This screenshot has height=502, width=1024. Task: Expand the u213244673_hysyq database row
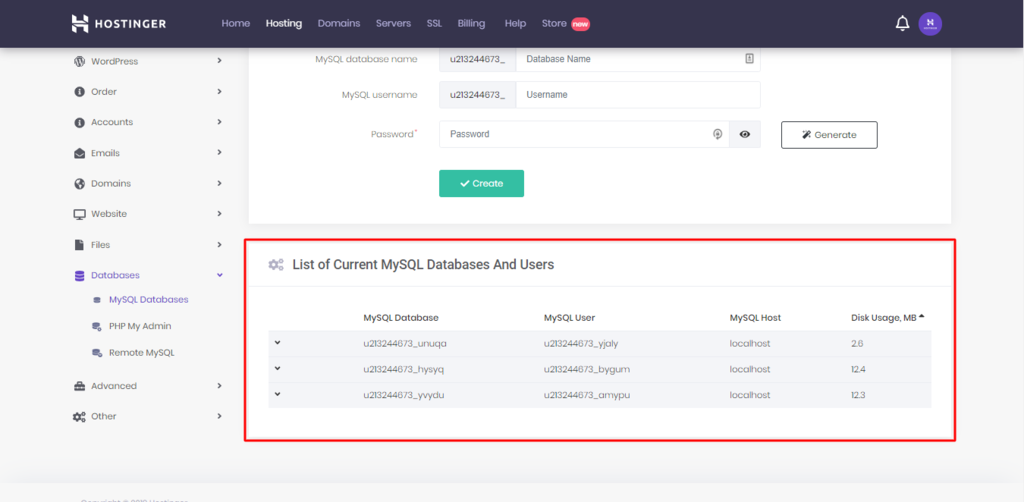pyautogui.click(x=278, y=368)
